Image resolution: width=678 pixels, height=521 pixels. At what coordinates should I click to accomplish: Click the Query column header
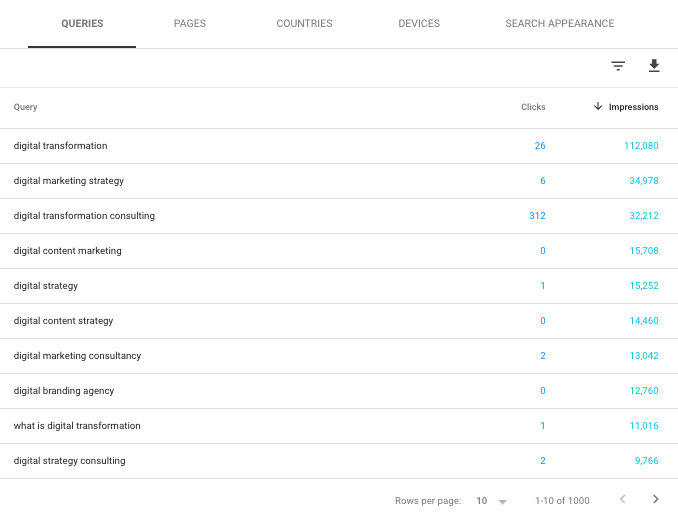26,107
